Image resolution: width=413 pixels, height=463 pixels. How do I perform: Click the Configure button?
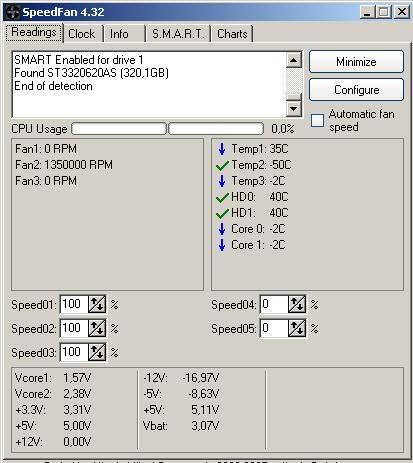point(356,90)
